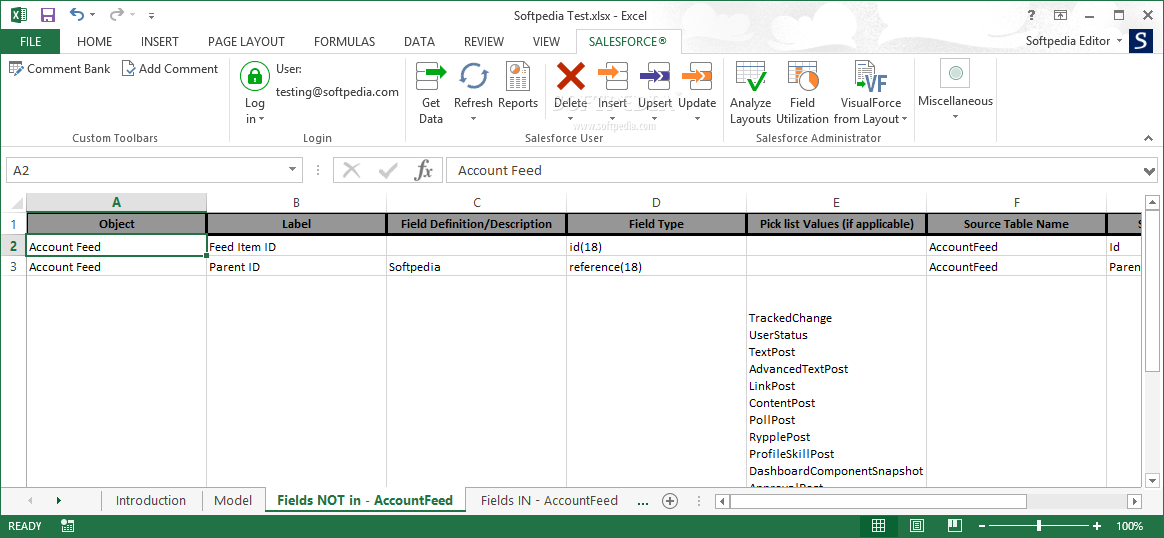
Task: Open Excel Help question mark
Action: (x=1032, y=14)
